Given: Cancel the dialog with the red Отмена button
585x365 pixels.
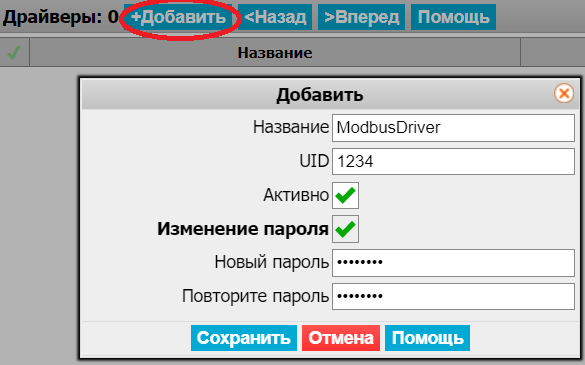Looking at the screenshot, I should click(341, 338).
